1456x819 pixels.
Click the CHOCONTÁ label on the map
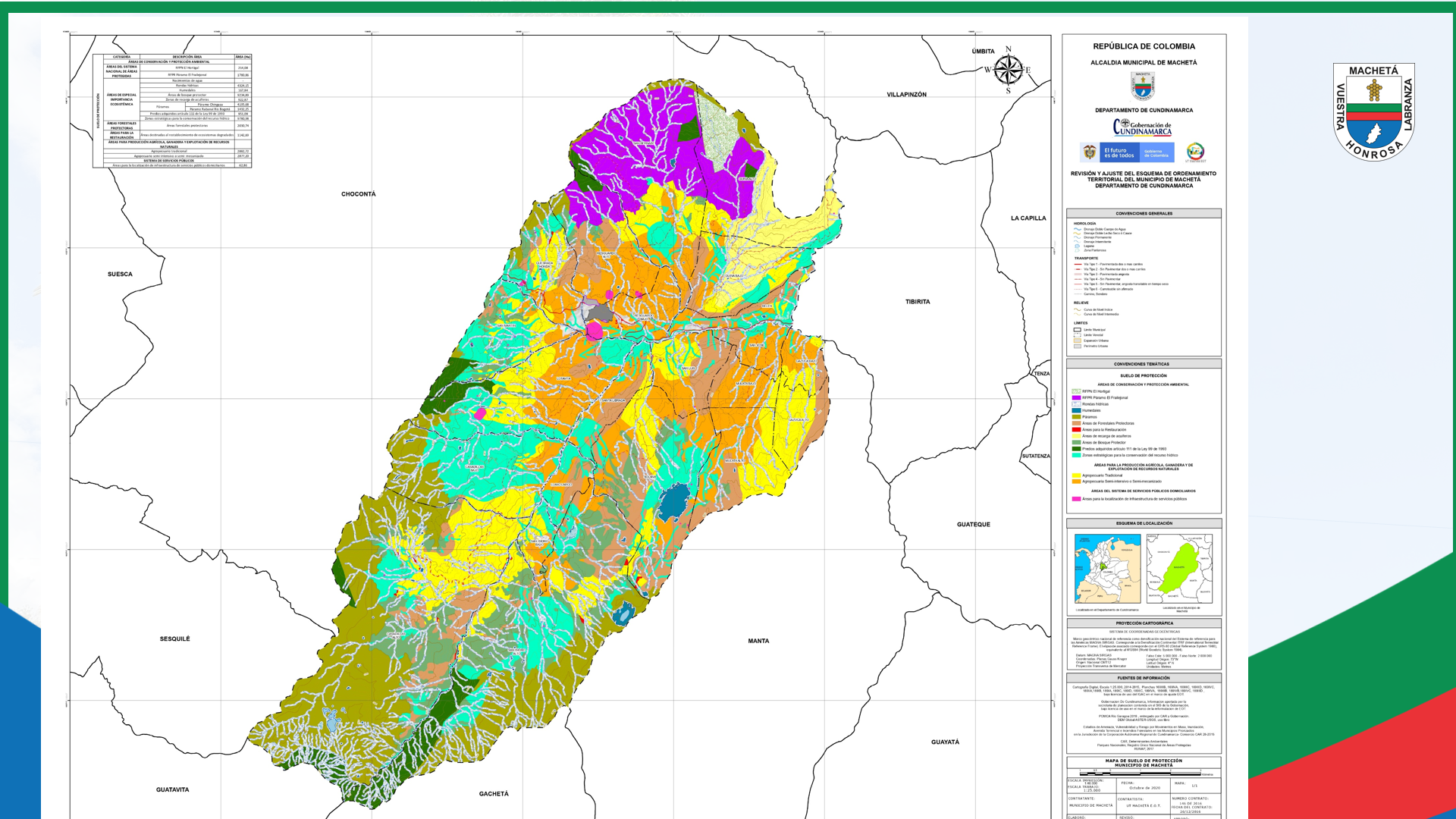coord(358,194)
